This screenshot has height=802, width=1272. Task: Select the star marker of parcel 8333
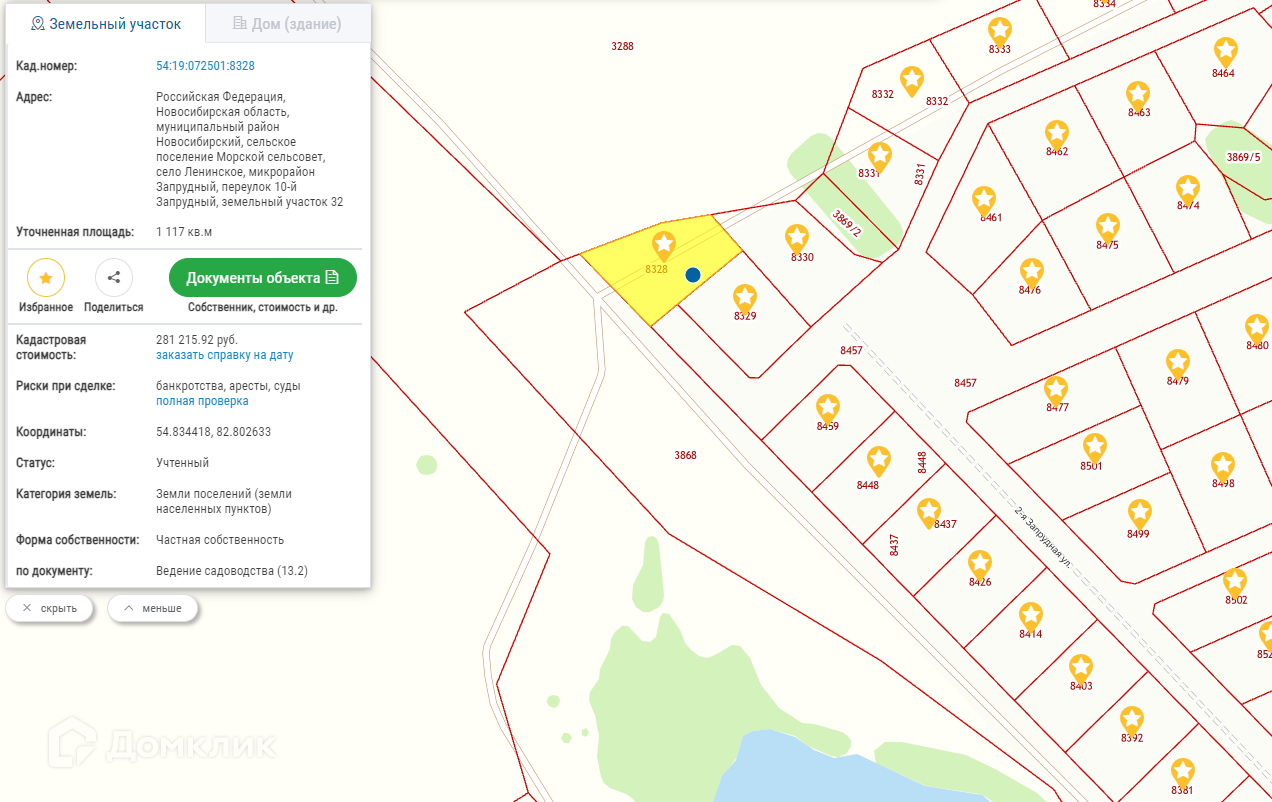click(x=999, y=32)
